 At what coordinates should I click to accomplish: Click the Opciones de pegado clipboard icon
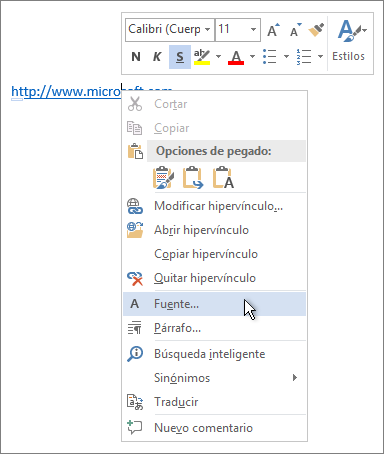(x=135, y=151)
